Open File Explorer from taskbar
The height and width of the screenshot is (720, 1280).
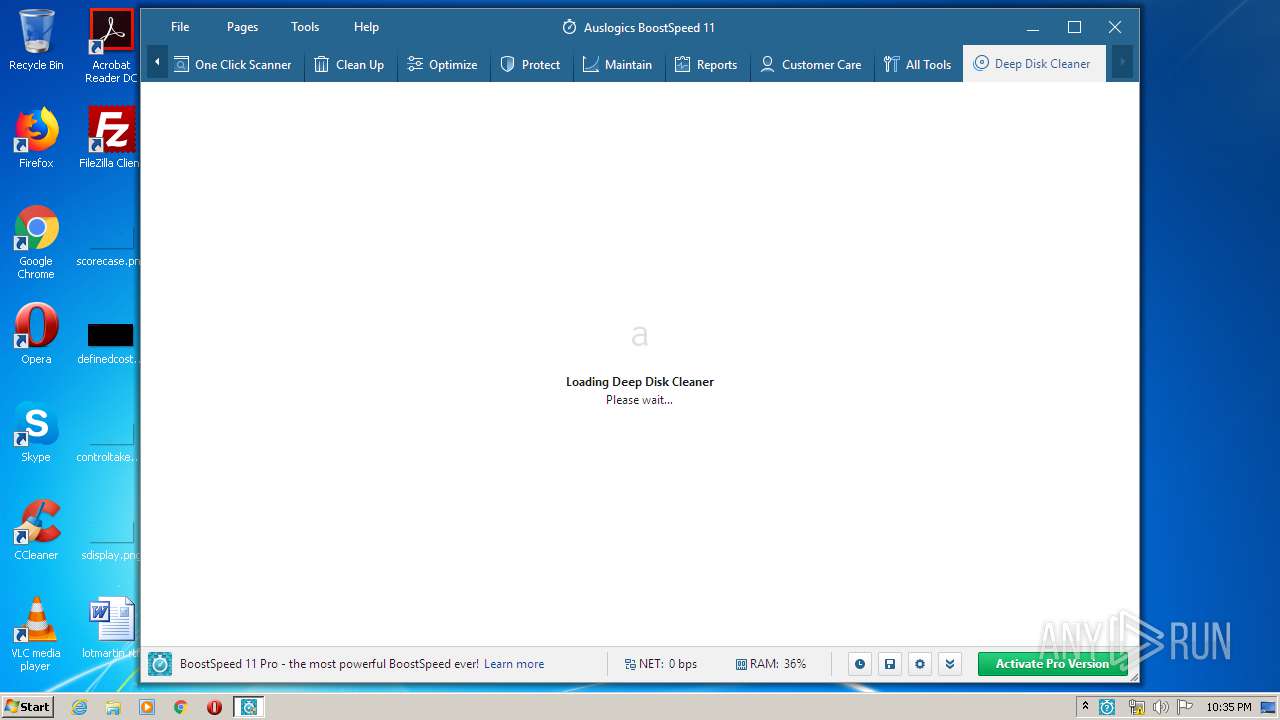click(113, 707)
